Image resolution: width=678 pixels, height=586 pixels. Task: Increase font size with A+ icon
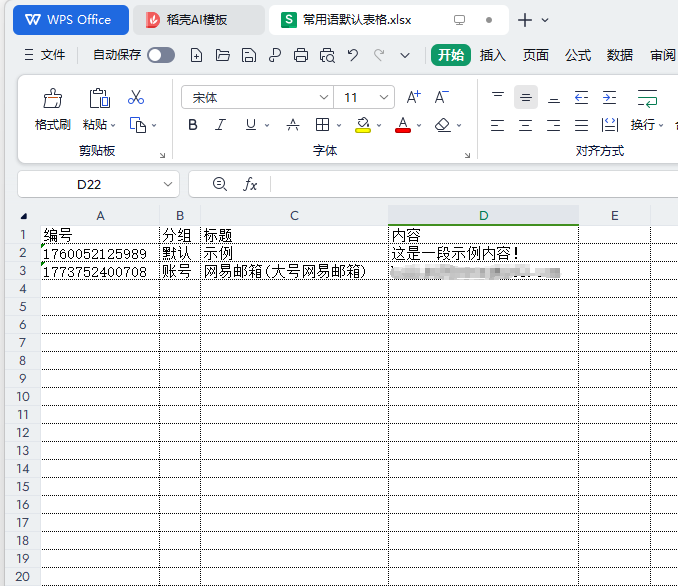(413, 97)
